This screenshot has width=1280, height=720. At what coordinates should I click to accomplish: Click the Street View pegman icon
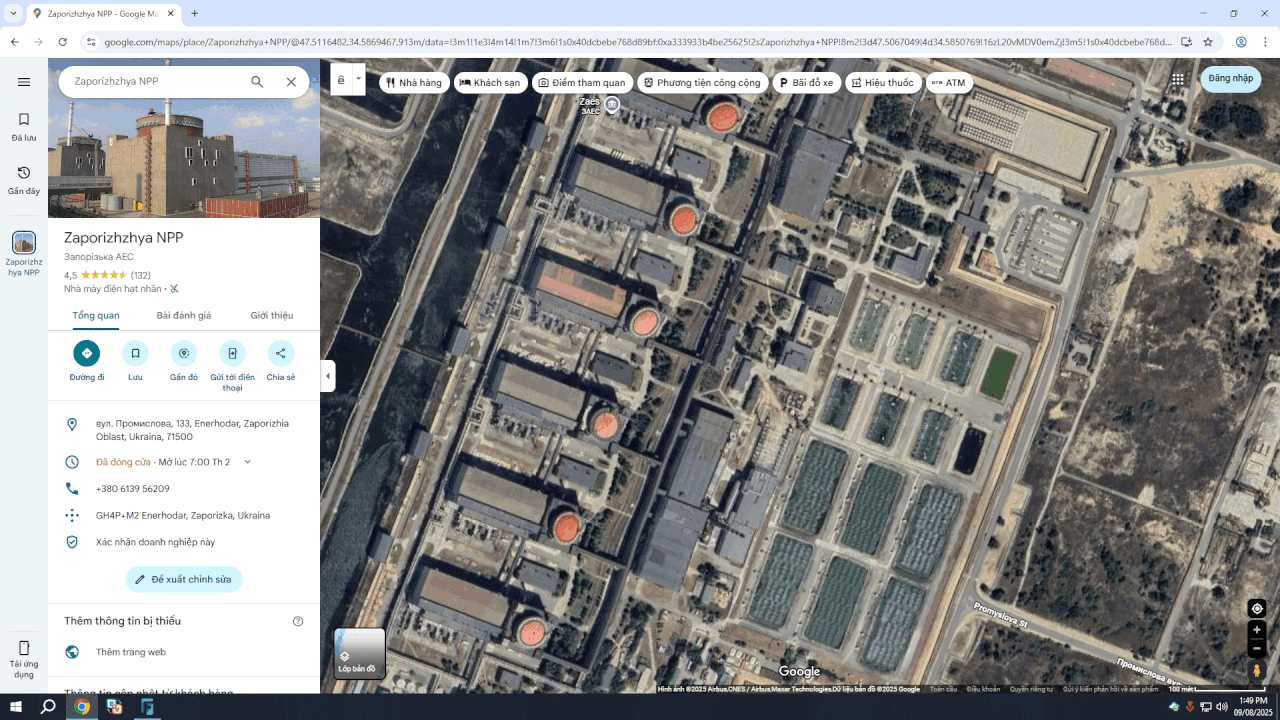pyautogui.click(x=1257, y=670)
